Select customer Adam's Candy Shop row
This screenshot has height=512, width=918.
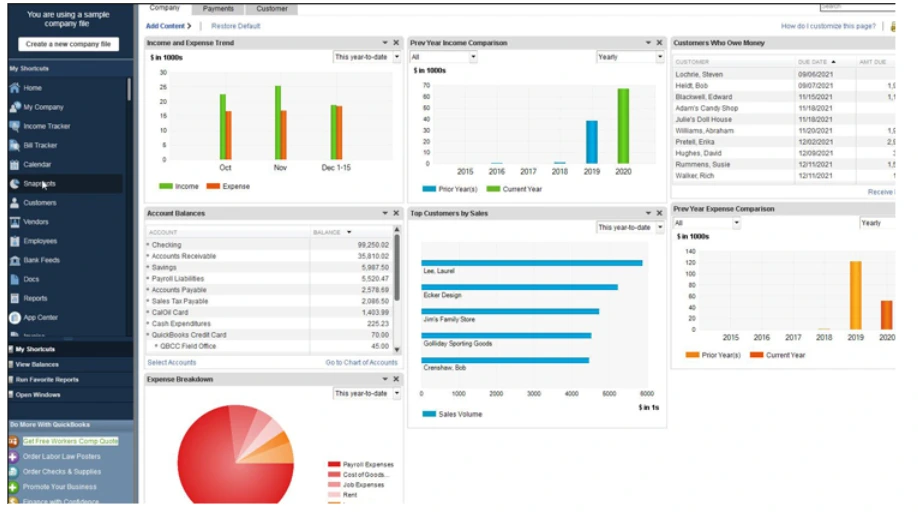[783, 108]
